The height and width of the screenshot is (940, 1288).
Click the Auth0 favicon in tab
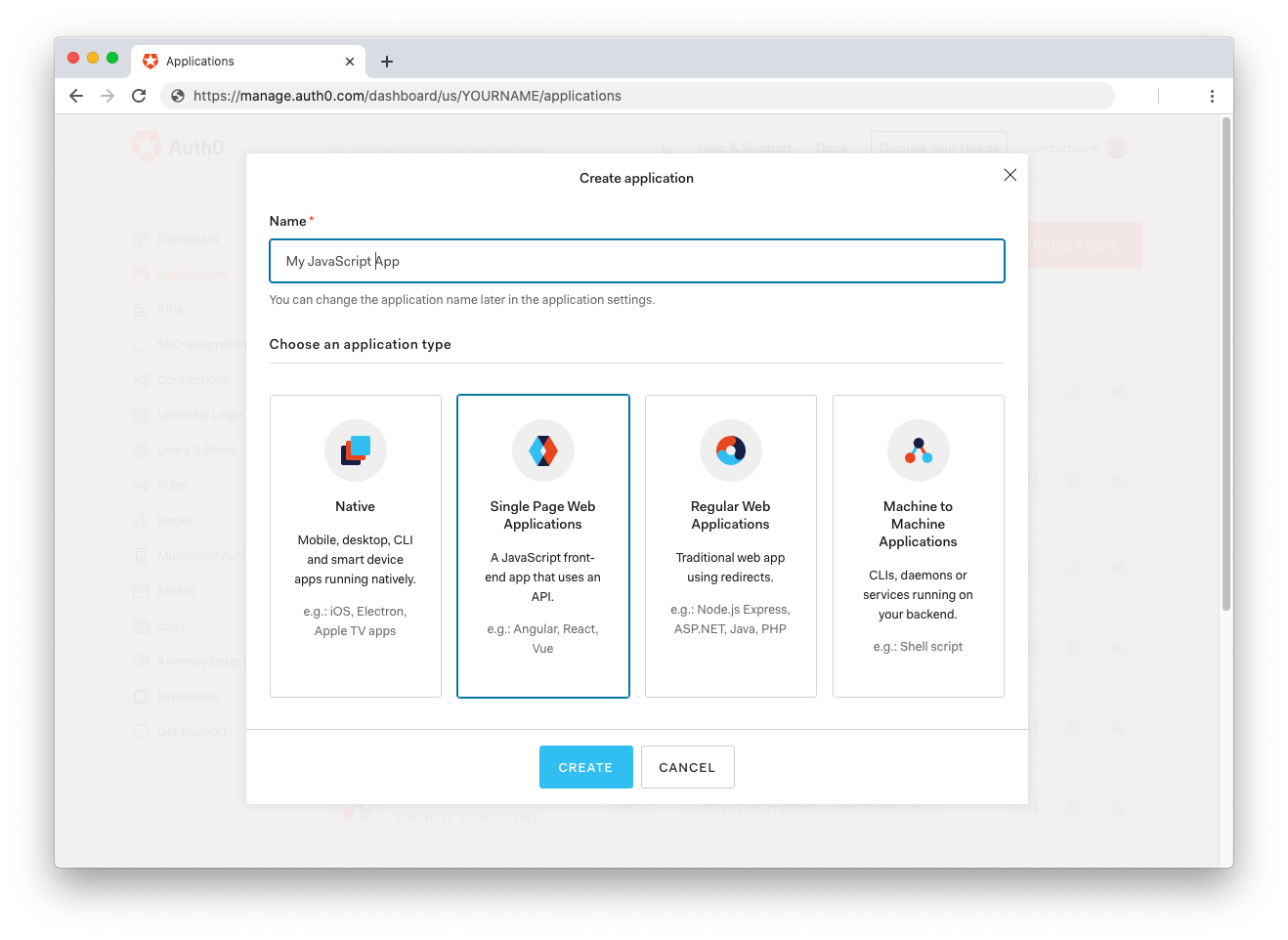[150, 61]
